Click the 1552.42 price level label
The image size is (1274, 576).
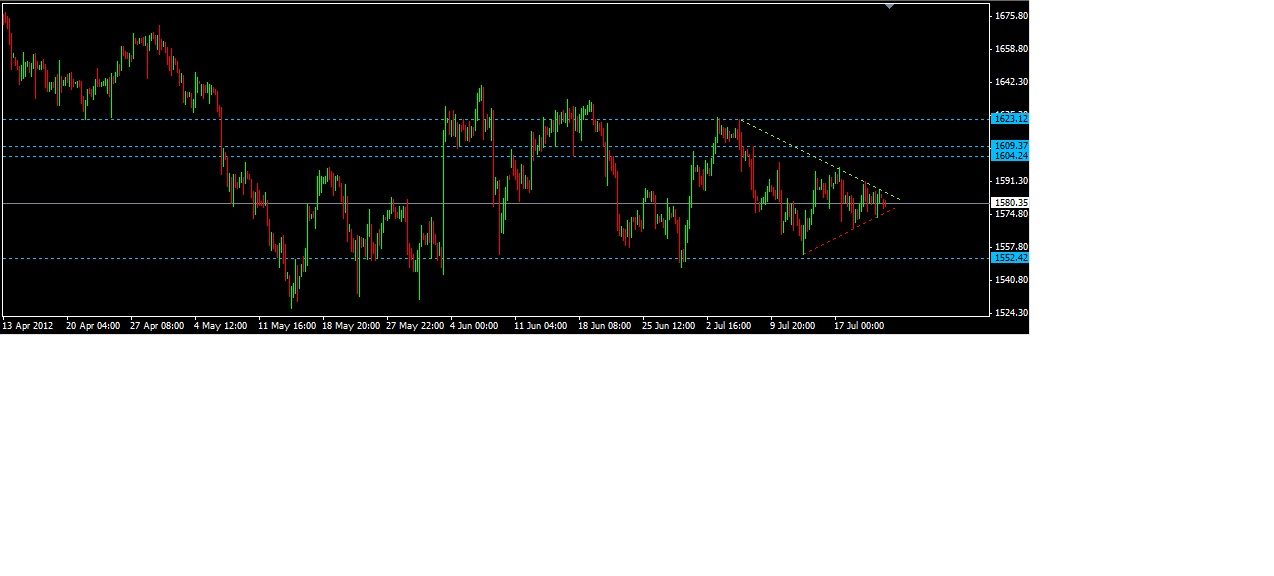pyautogui.click(x=1010, y=258)
